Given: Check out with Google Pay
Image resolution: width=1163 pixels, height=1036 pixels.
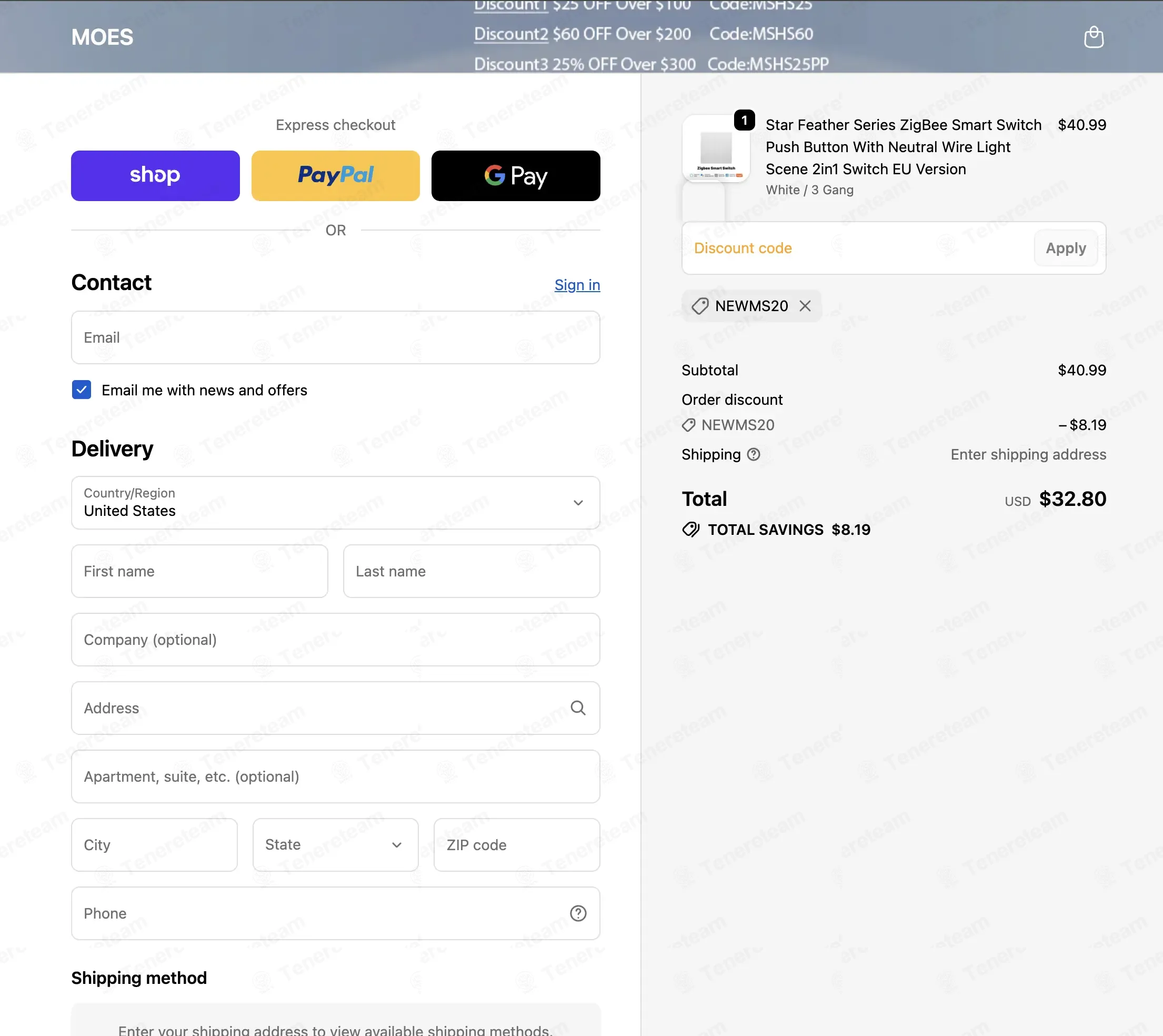Looking at the screenshot, I should (516, 175).
